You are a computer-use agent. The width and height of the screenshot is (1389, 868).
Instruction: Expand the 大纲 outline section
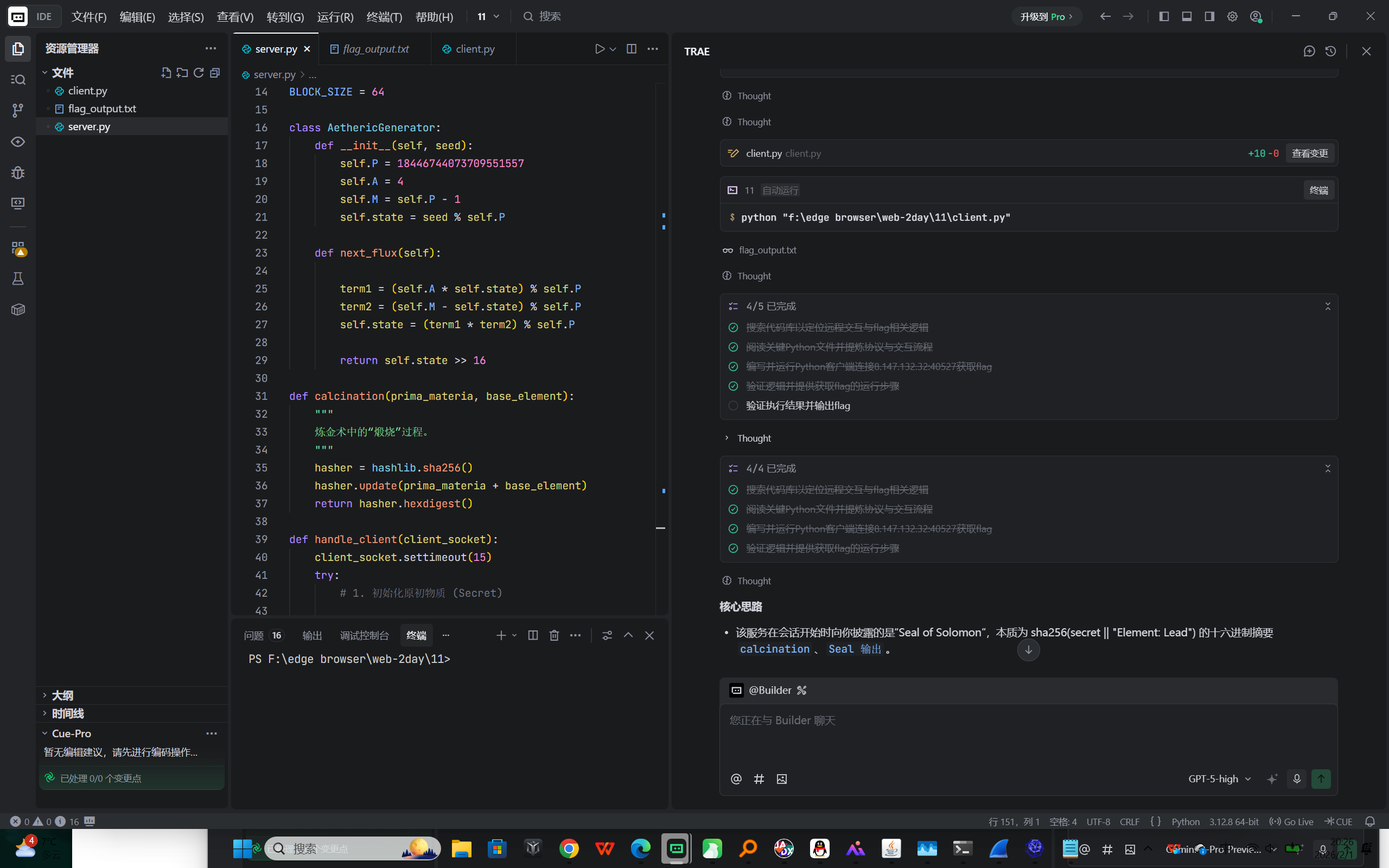point(62,695)
